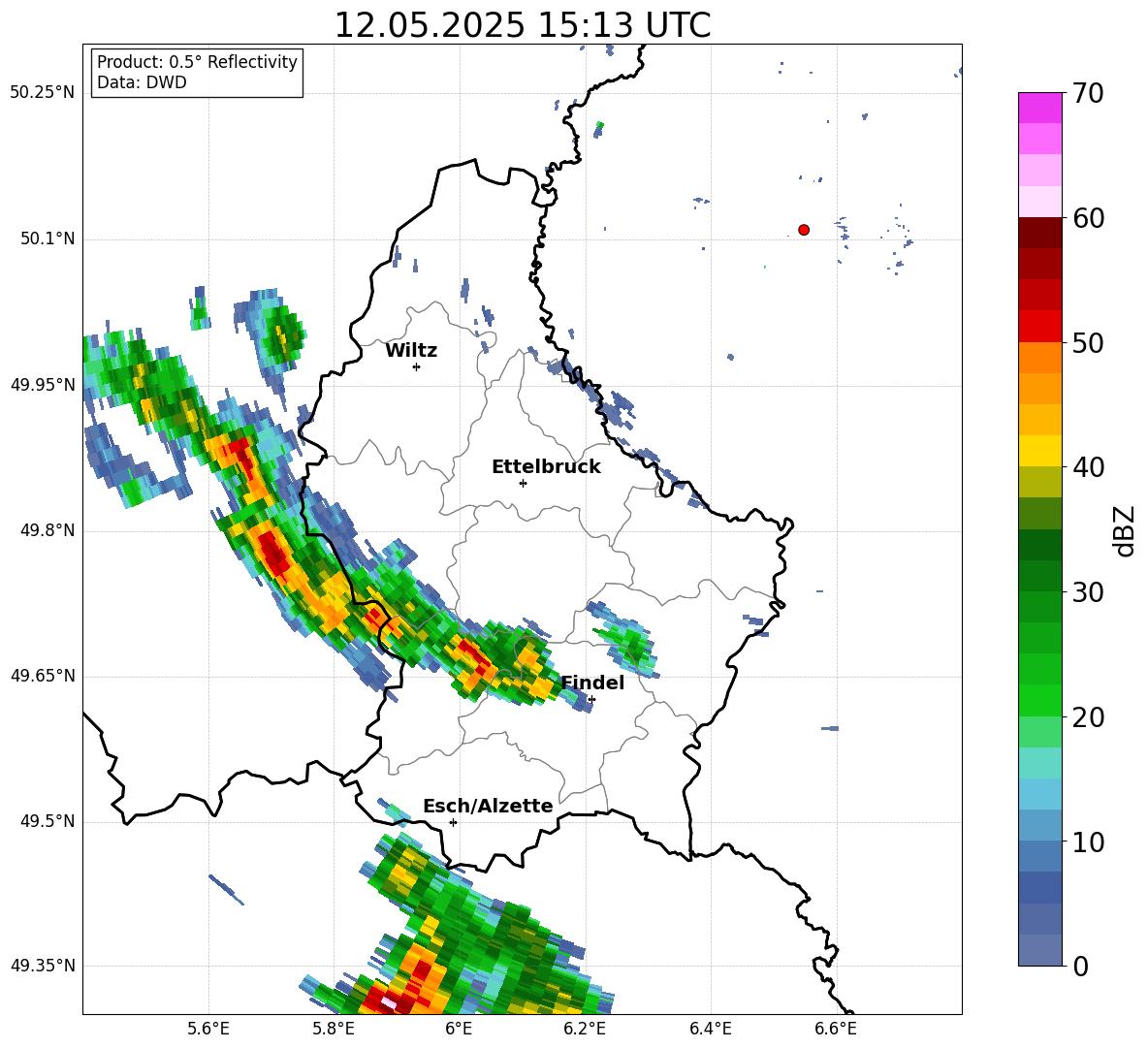
Task: Click the Wiltz location cross marker
Action: click(x=417, y=366)
